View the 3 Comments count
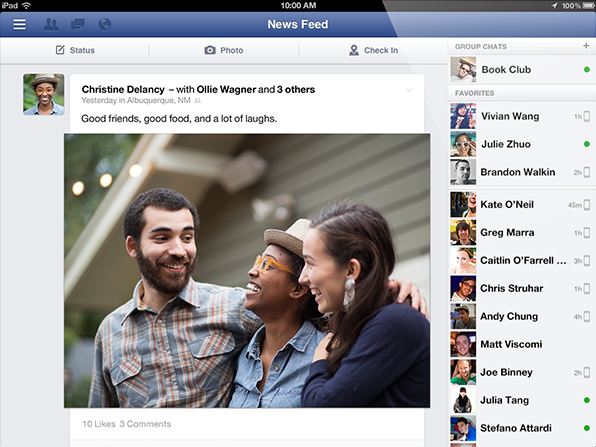Screen dimensions: 596x447 [x=145, y=424]
